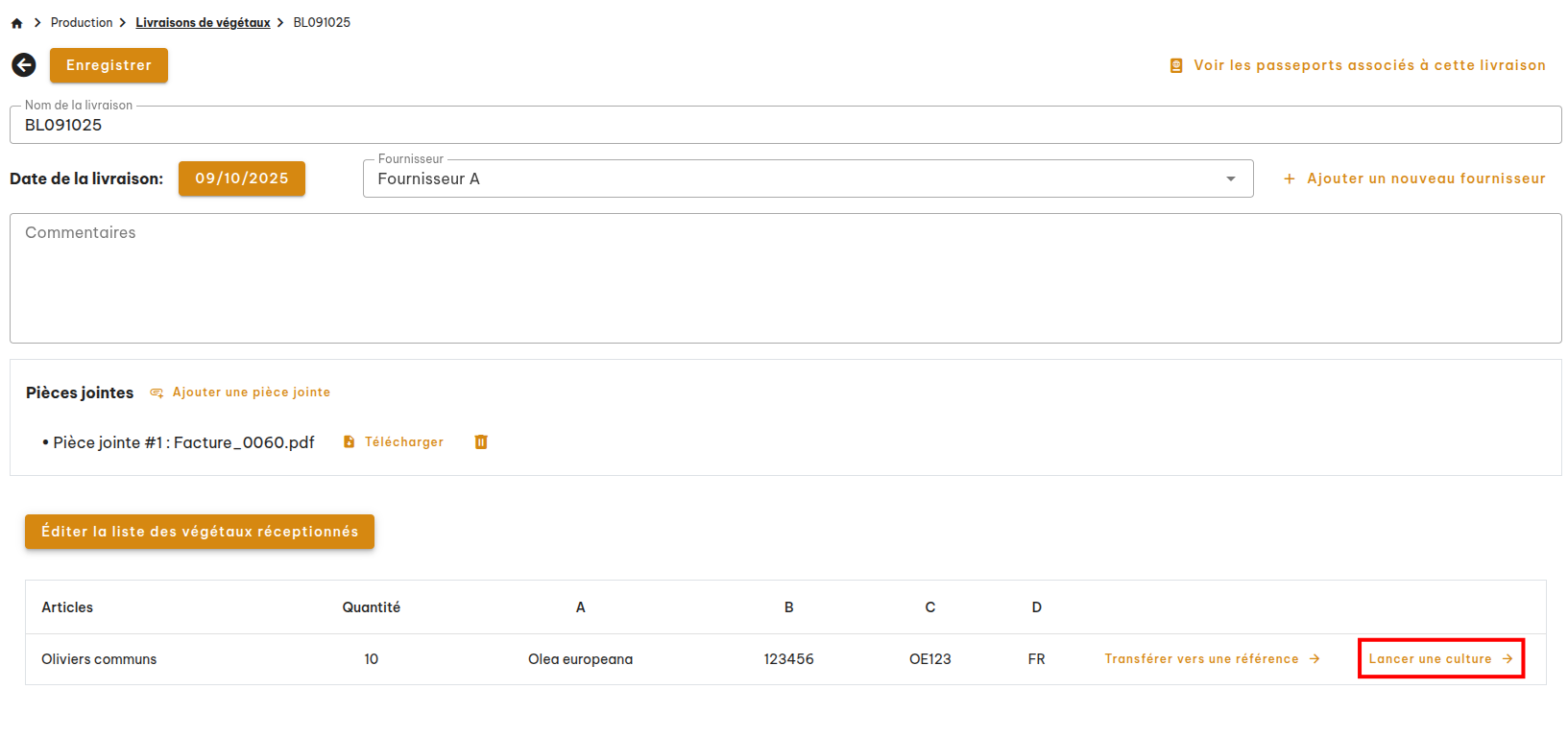Click into the Commentaires text area

point(785,278)
